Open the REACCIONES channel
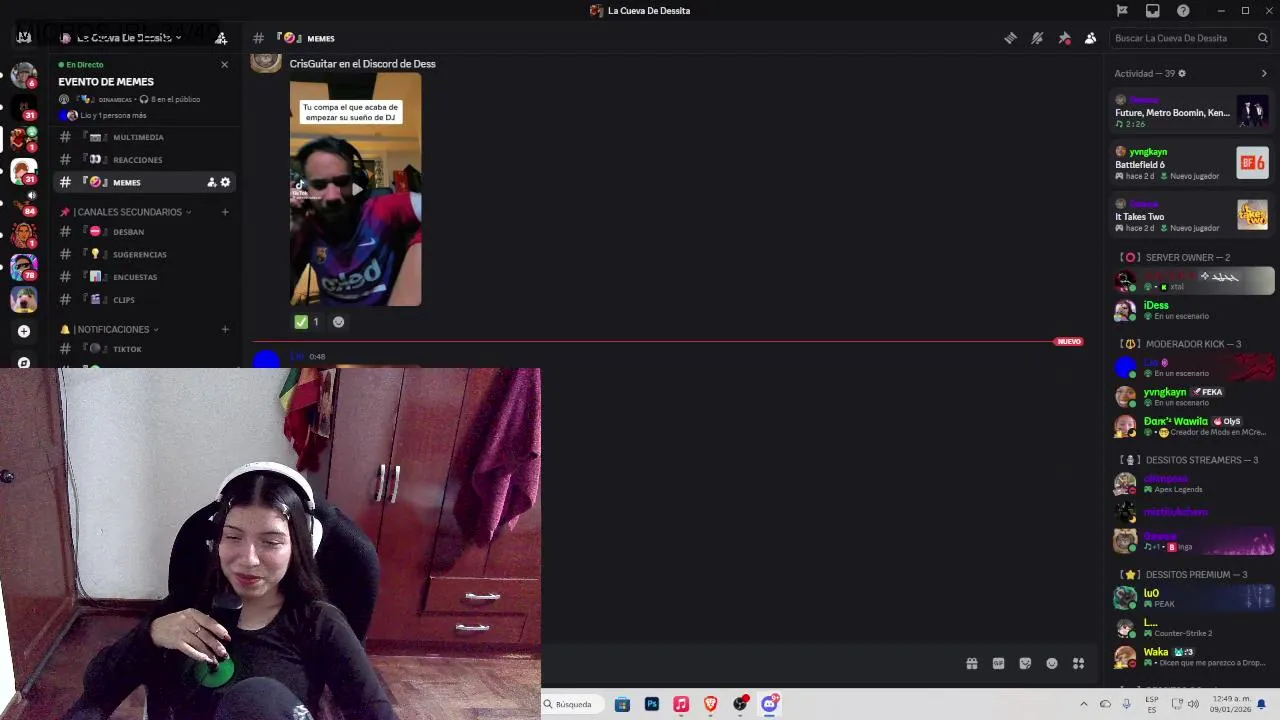Image resolution: width=1280 pixels, height=720 pixels. pyautogui.click(x=146, y=160)
